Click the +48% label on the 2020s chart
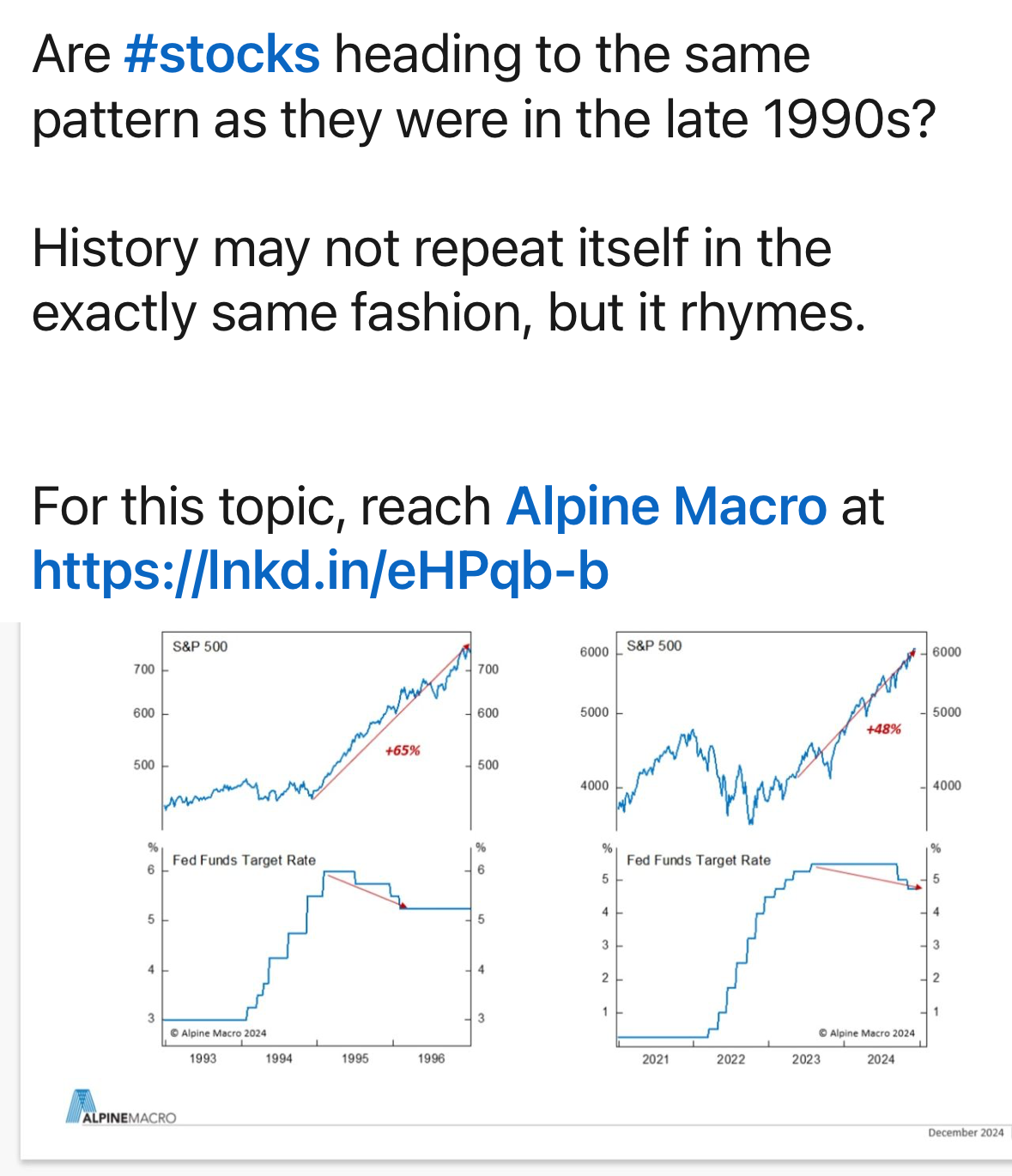Screen dimensions: 1012x1176 click(x=883, y=729)
